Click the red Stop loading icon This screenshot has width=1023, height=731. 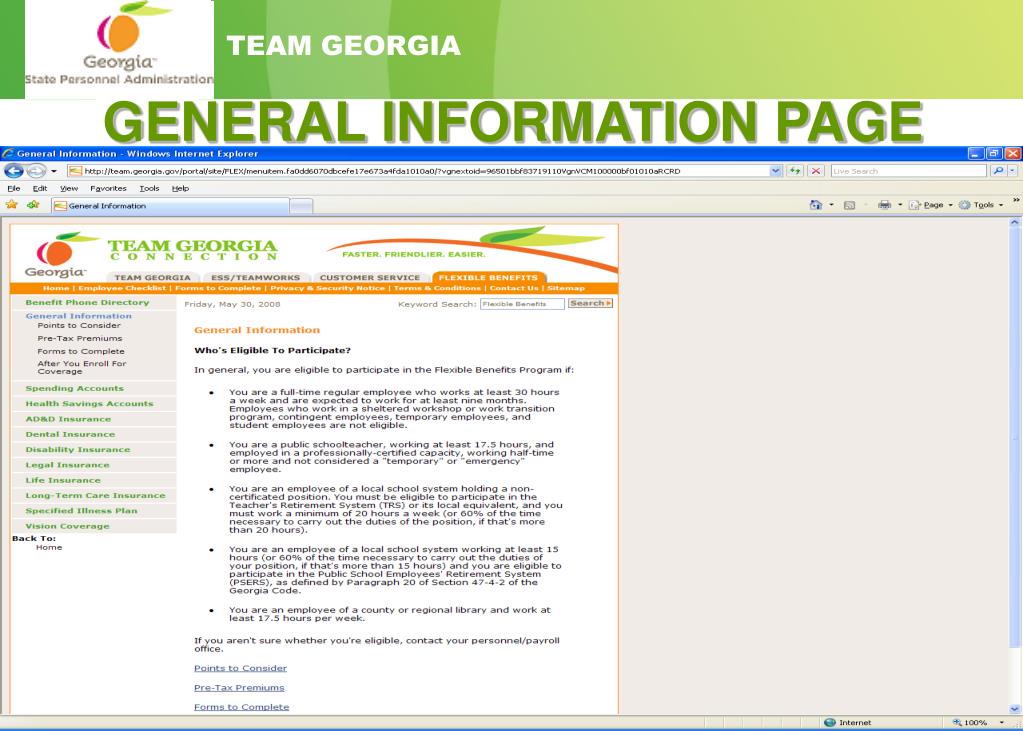816,171
